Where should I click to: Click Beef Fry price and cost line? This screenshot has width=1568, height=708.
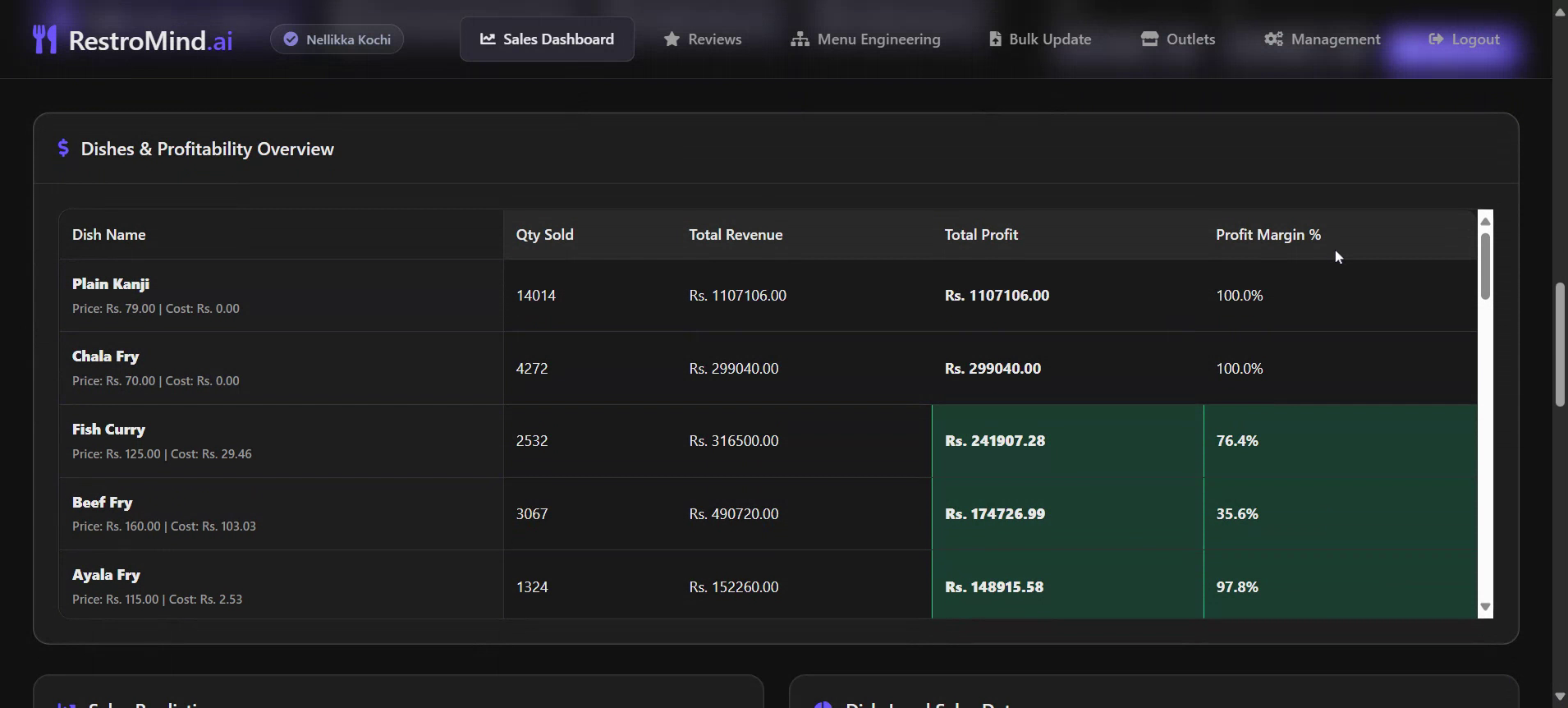tap(164, 526)
